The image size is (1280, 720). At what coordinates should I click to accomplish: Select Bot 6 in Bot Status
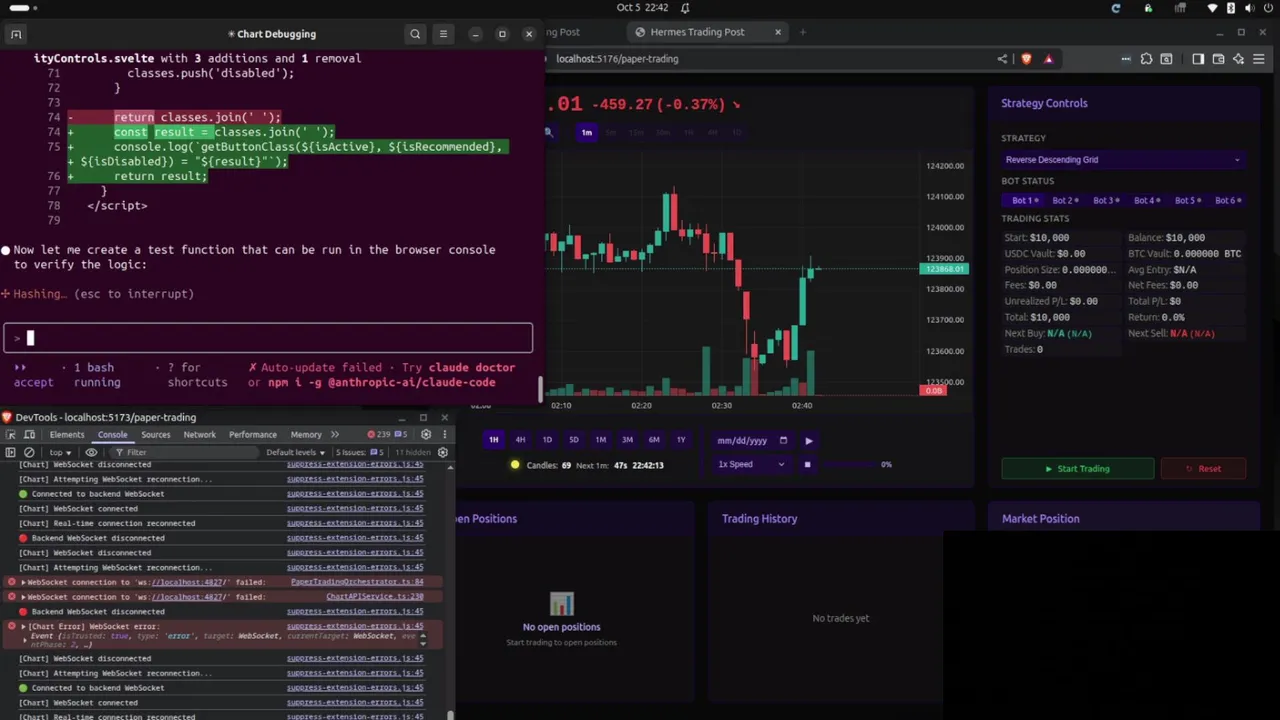1227,200
